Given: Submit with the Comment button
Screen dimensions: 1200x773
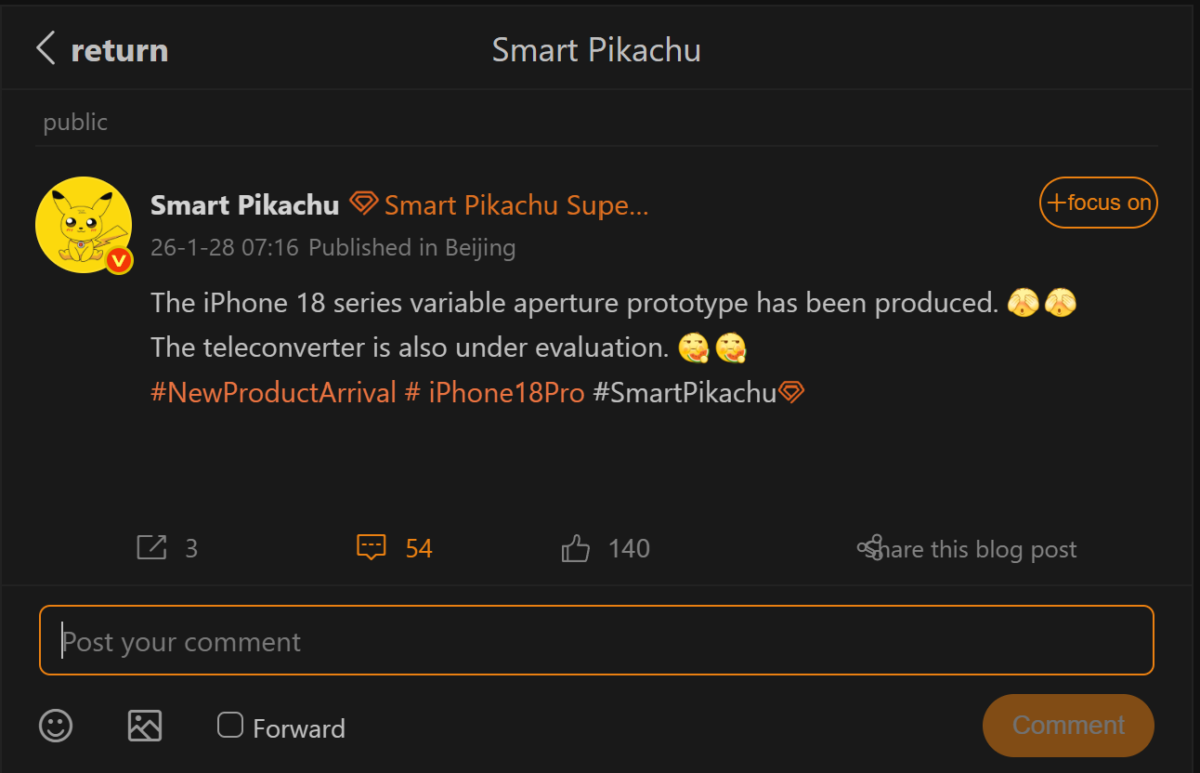Looking at the screenshot, I should coord(1068,725).
